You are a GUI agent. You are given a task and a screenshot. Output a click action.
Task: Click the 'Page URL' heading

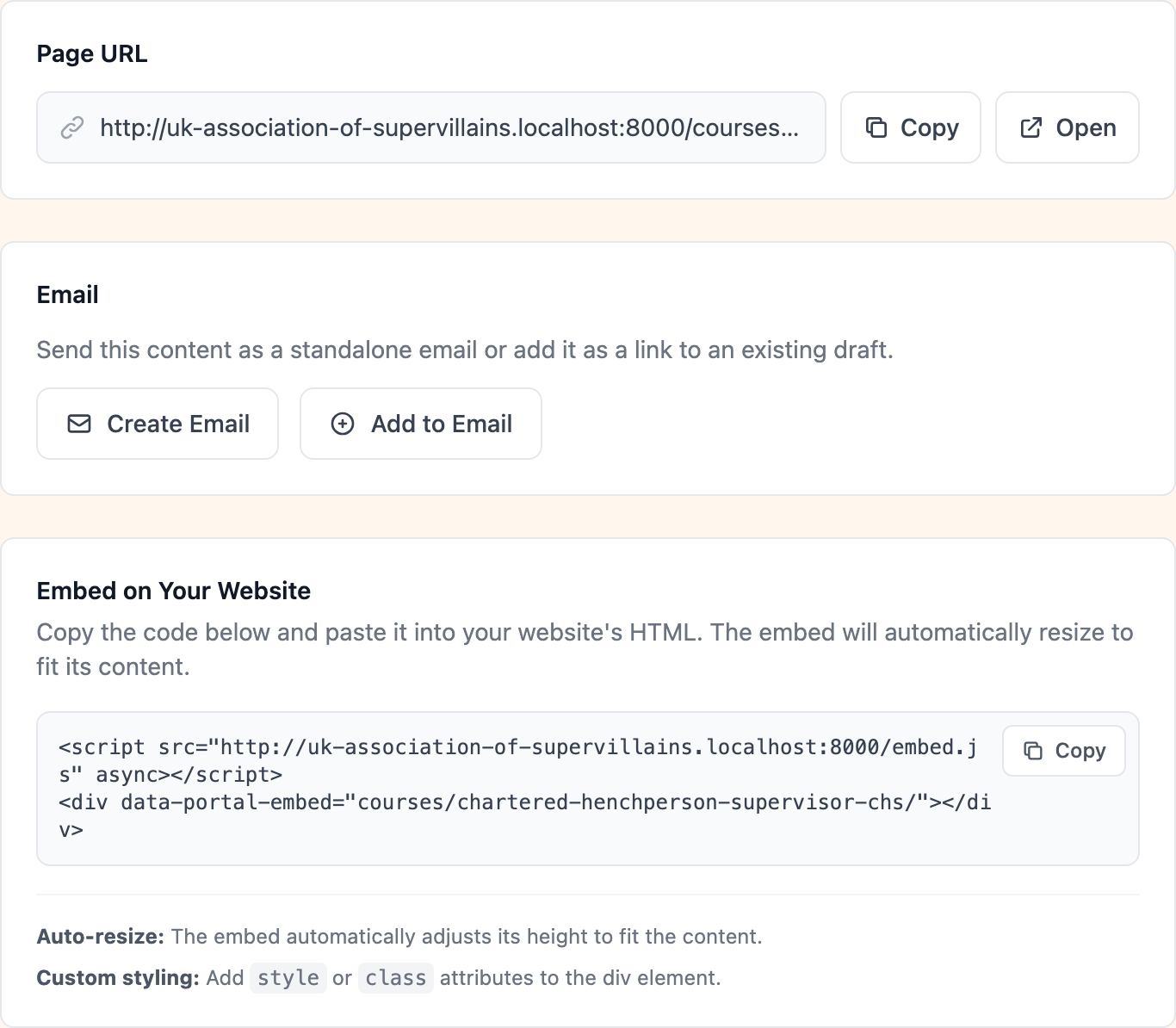tap(92, 53)
